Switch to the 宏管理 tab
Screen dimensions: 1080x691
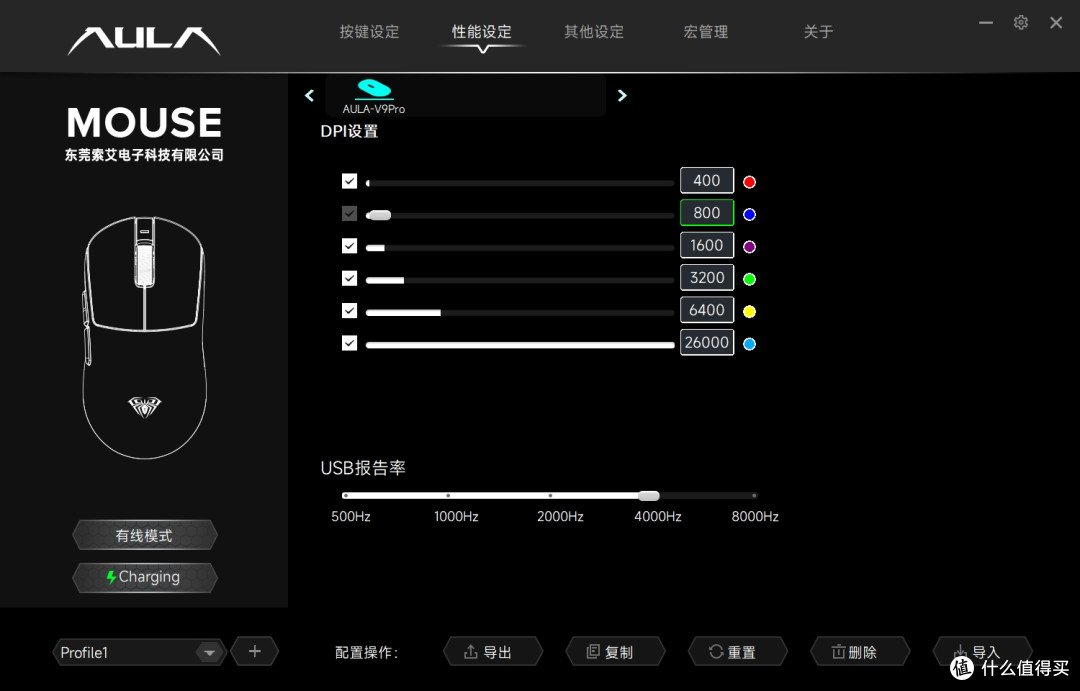tap(705, 31)
